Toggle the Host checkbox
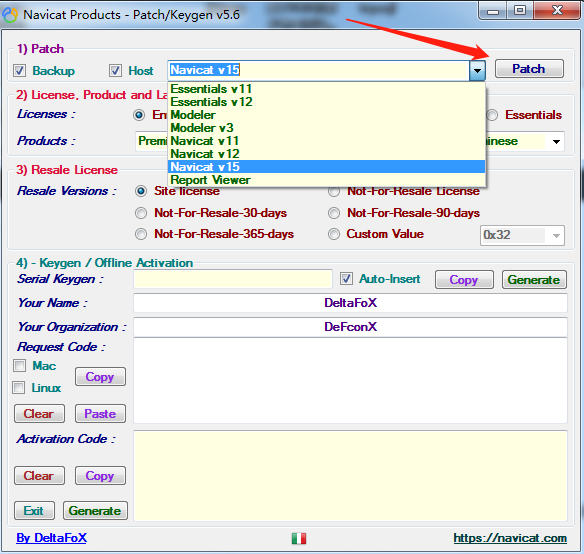The image size is (584, 554). [115, 70]
